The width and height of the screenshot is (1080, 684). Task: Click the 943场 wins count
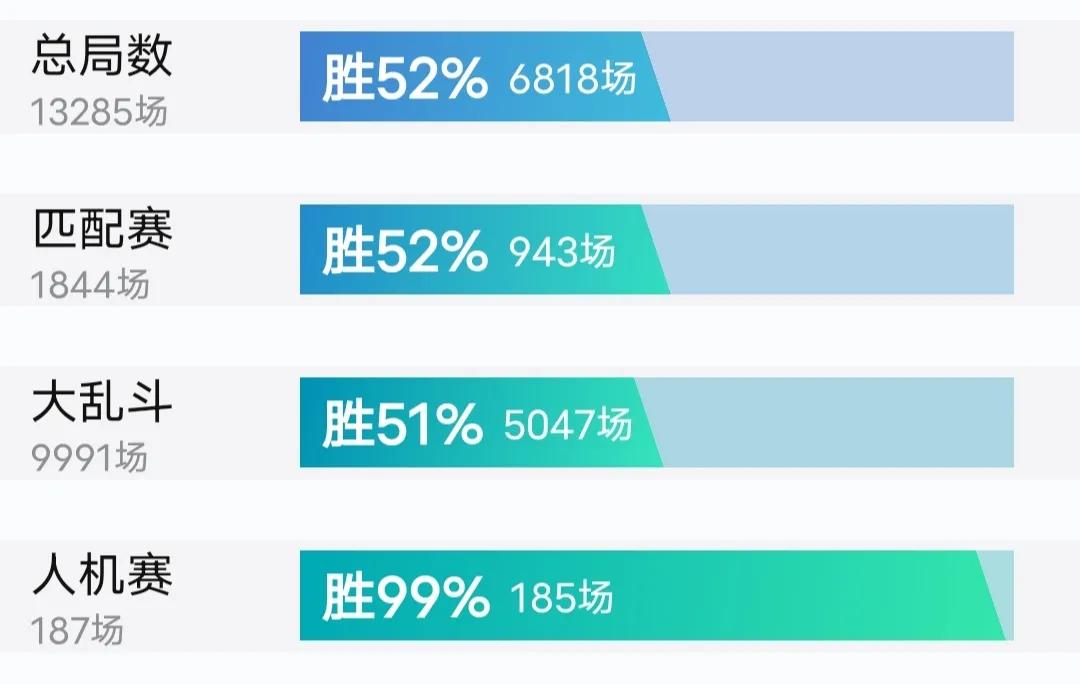click(x=562, y=252)
